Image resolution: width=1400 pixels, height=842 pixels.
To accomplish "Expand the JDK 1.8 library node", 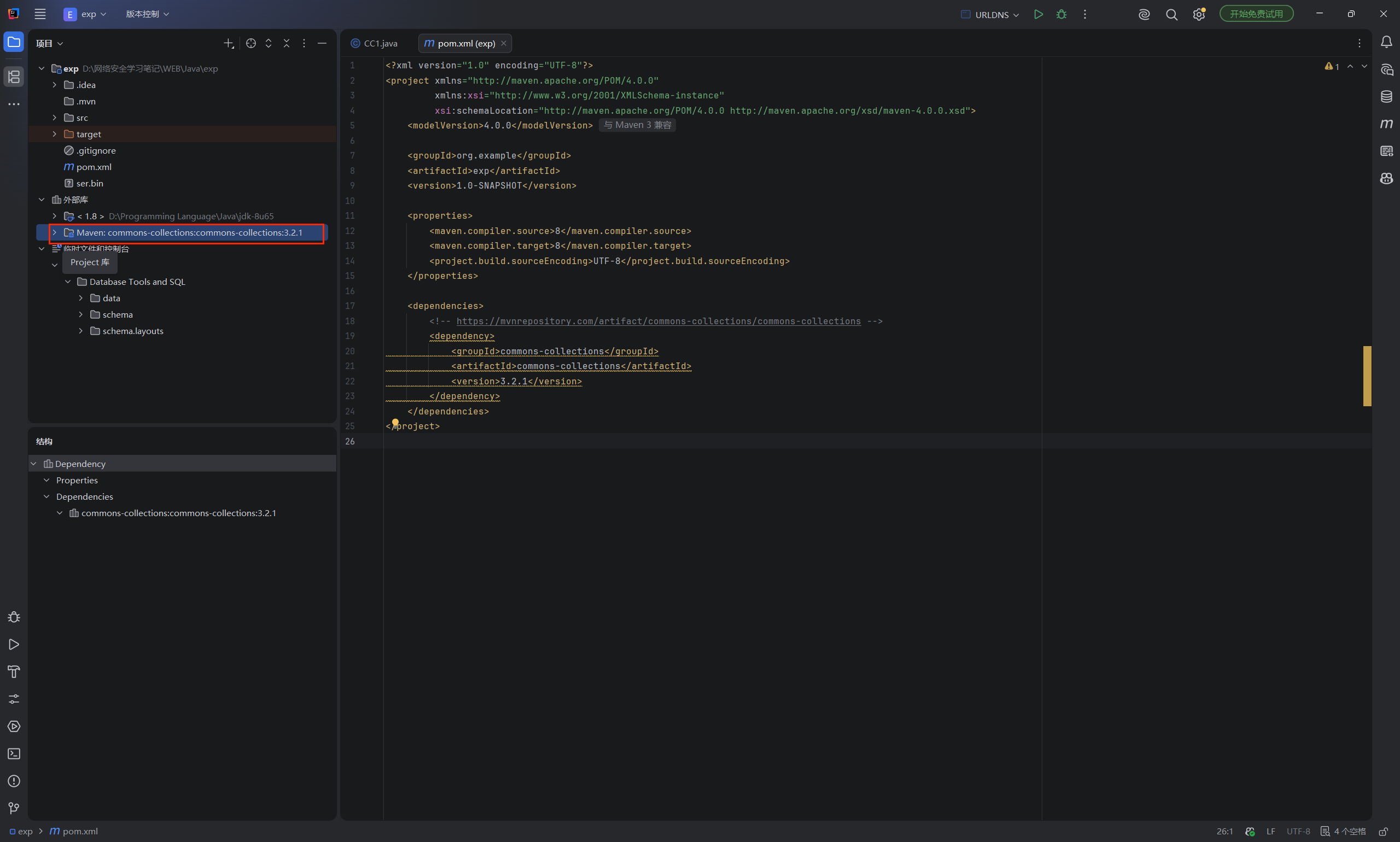I will pos(55,216).
